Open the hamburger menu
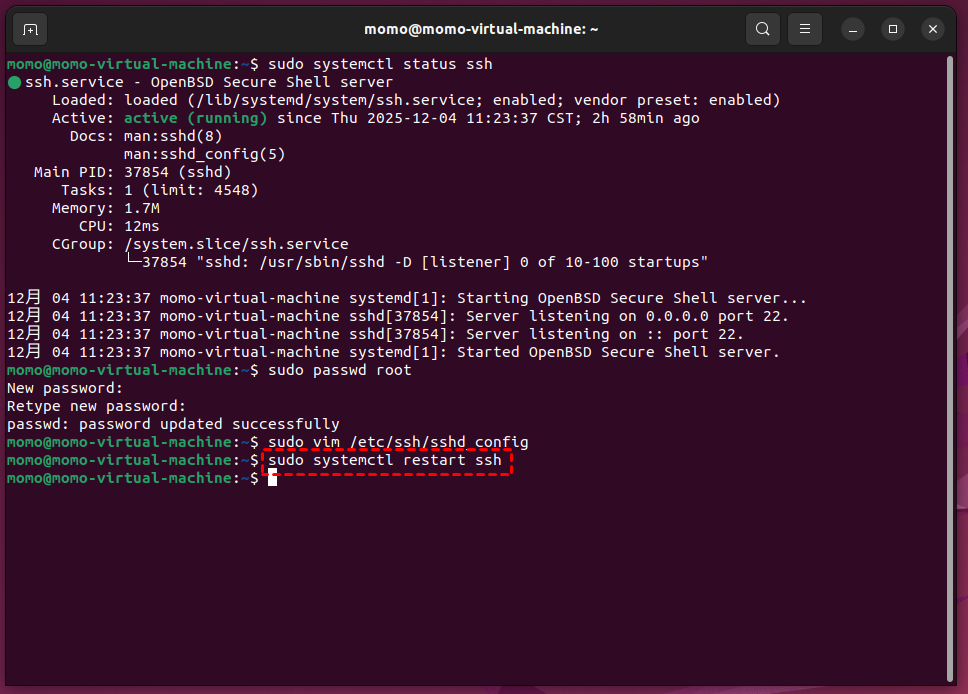Image resolution: width=968 pixels, height=694 pixels. tap(807, 28)
